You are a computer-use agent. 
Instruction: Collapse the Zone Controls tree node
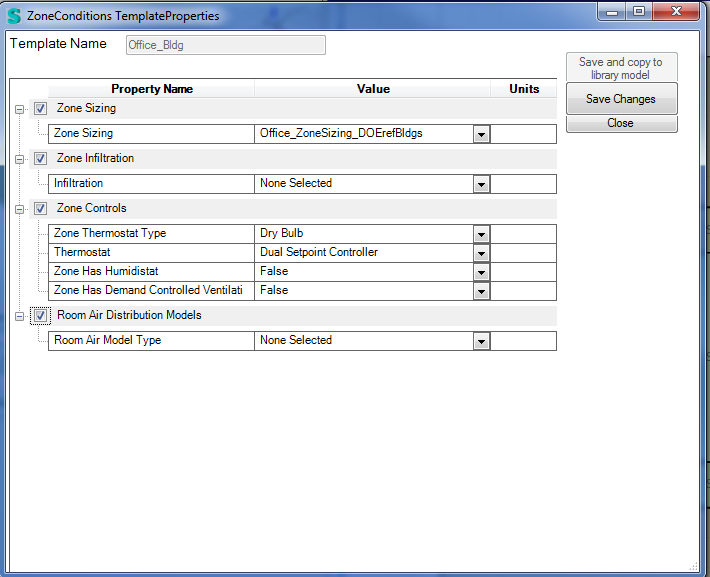[19, 208]
